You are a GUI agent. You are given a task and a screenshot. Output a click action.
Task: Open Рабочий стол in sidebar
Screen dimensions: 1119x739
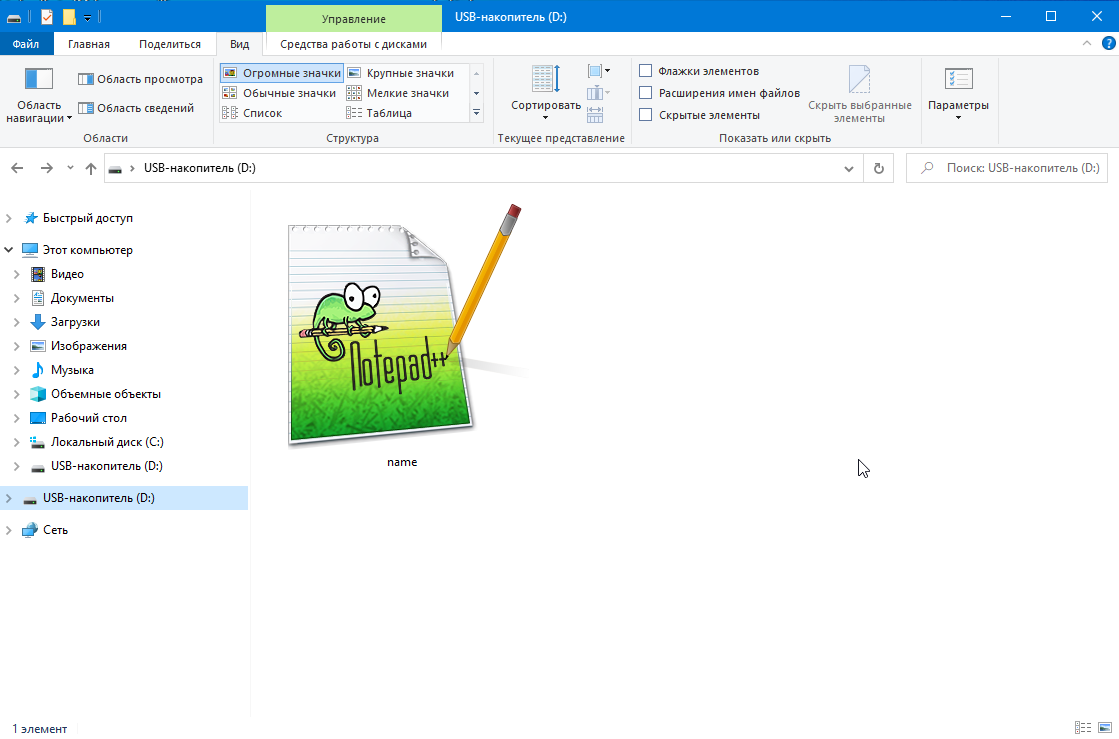(88, 418)
